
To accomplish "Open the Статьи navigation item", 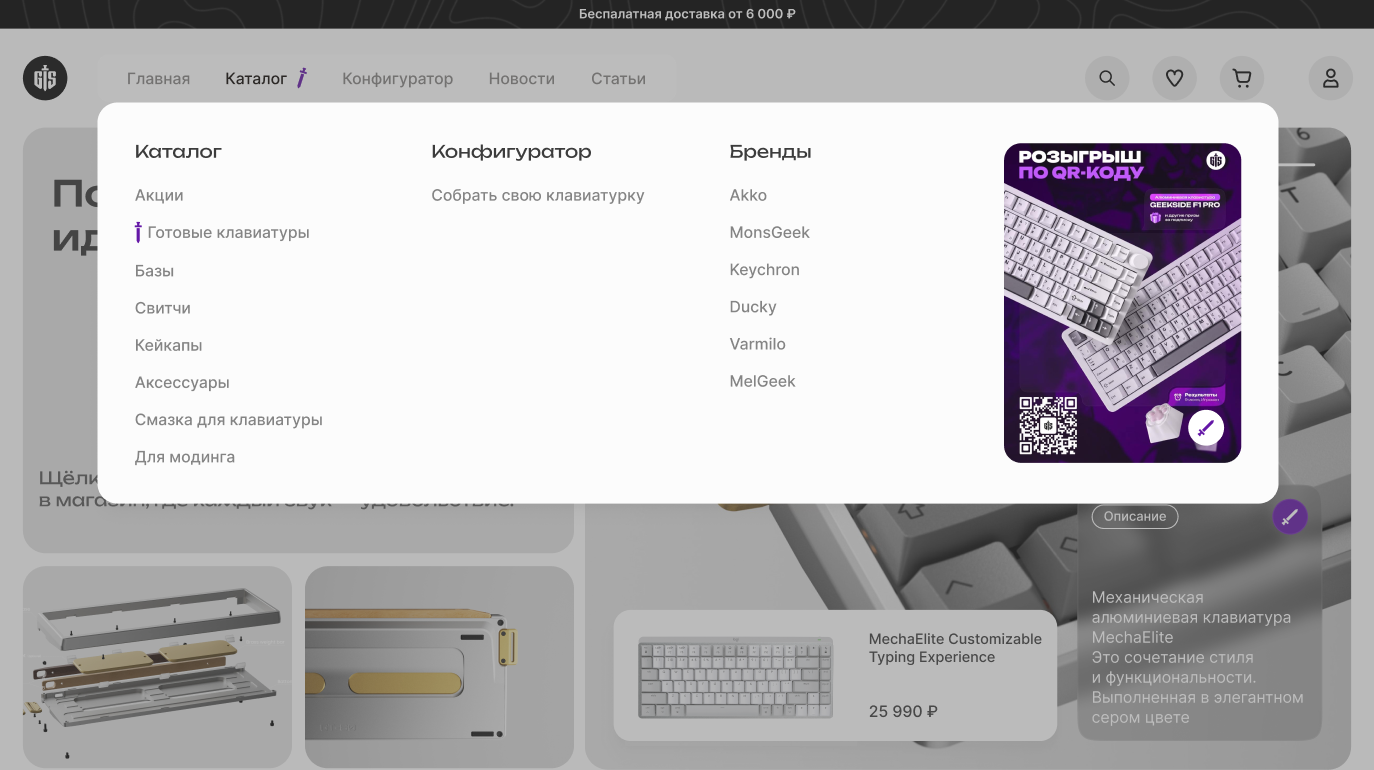I will click(x=618, y=78).
